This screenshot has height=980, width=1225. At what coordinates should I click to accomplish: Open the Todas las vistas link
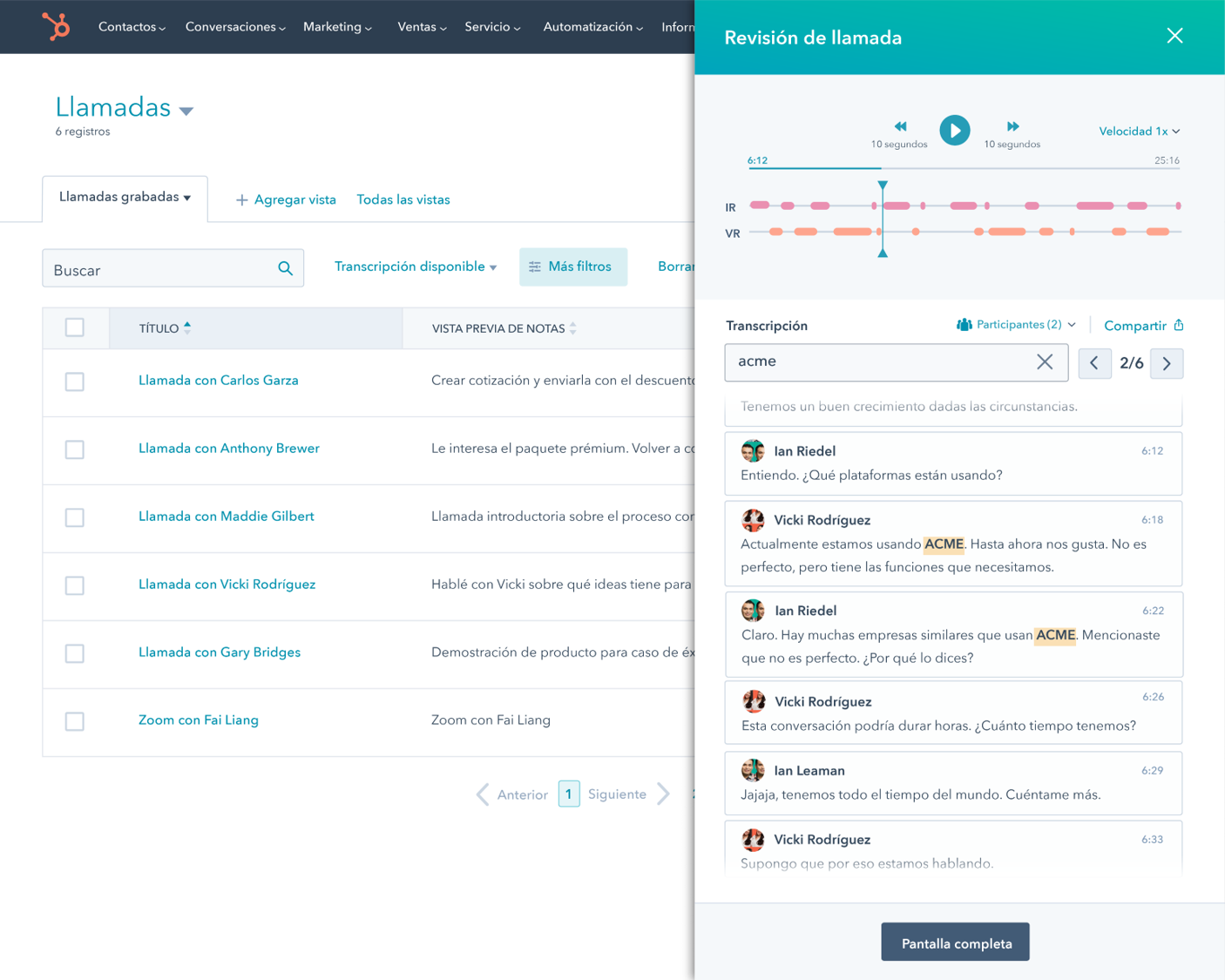tap(403, 200)
